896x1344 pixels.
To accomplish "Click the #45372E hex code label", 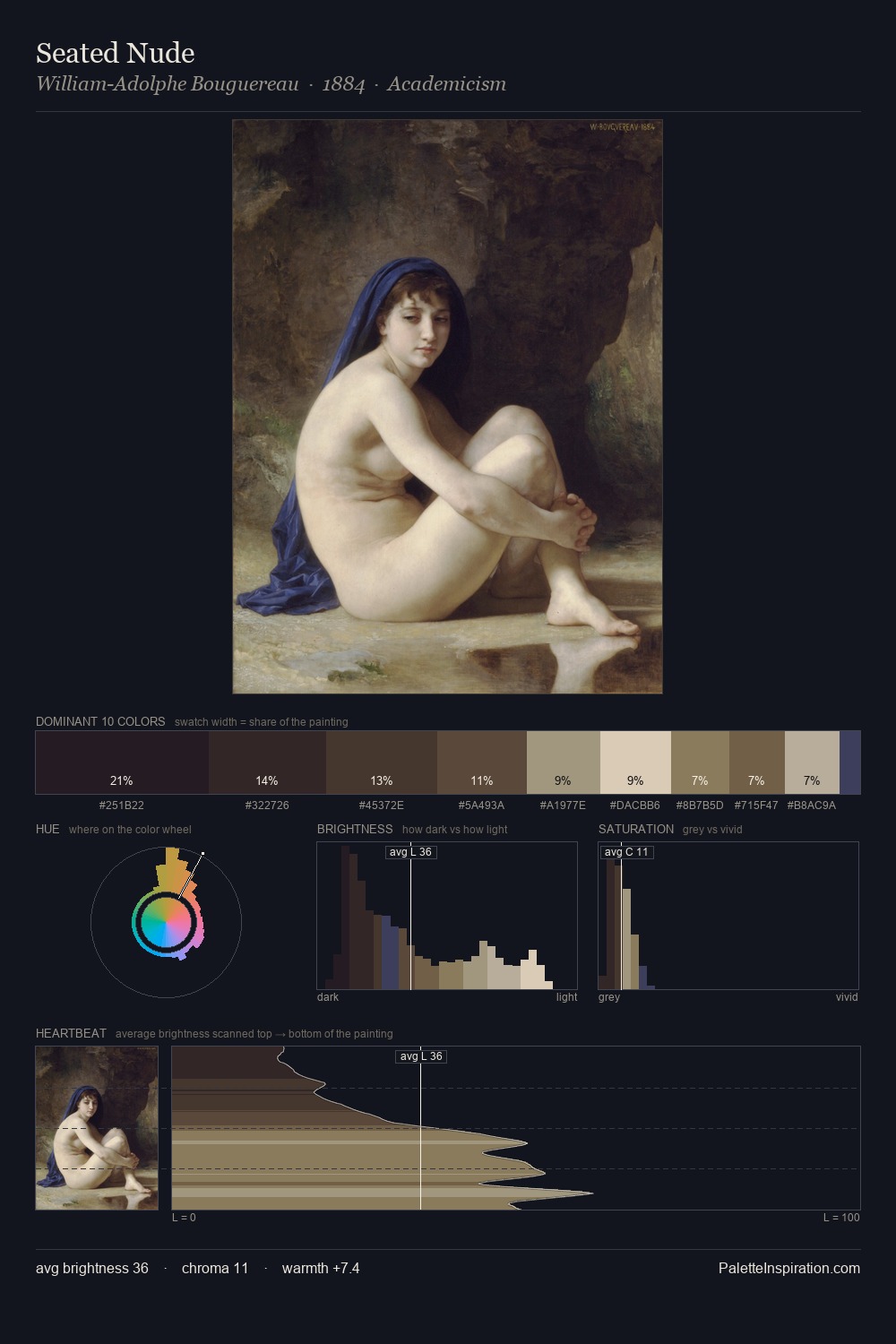I will pos(382,806).
